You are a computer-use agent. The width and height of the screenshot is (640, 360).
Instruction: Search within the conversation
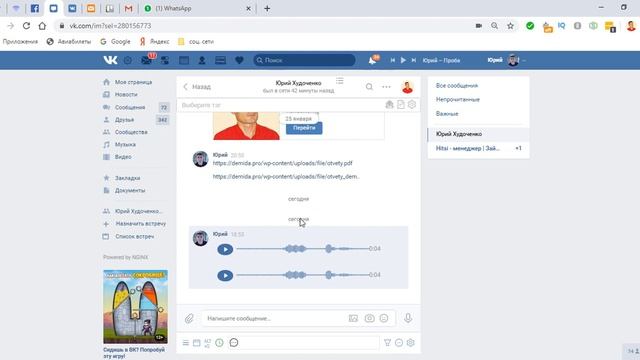point(369,87)
